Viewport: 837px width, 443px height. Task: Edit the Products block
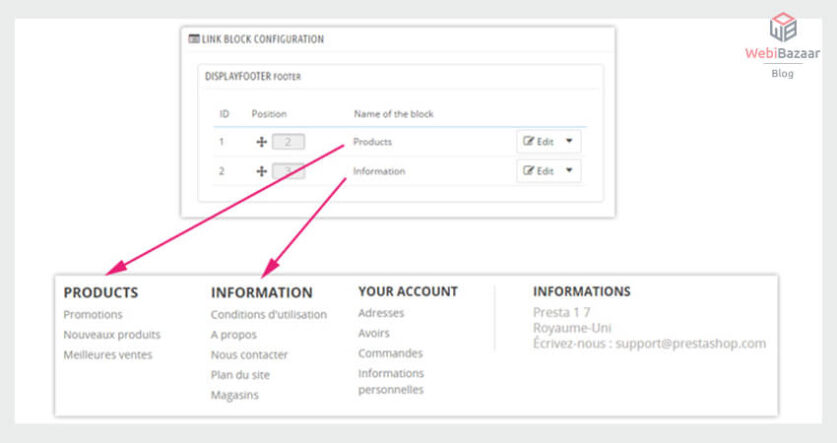(538, 142)
